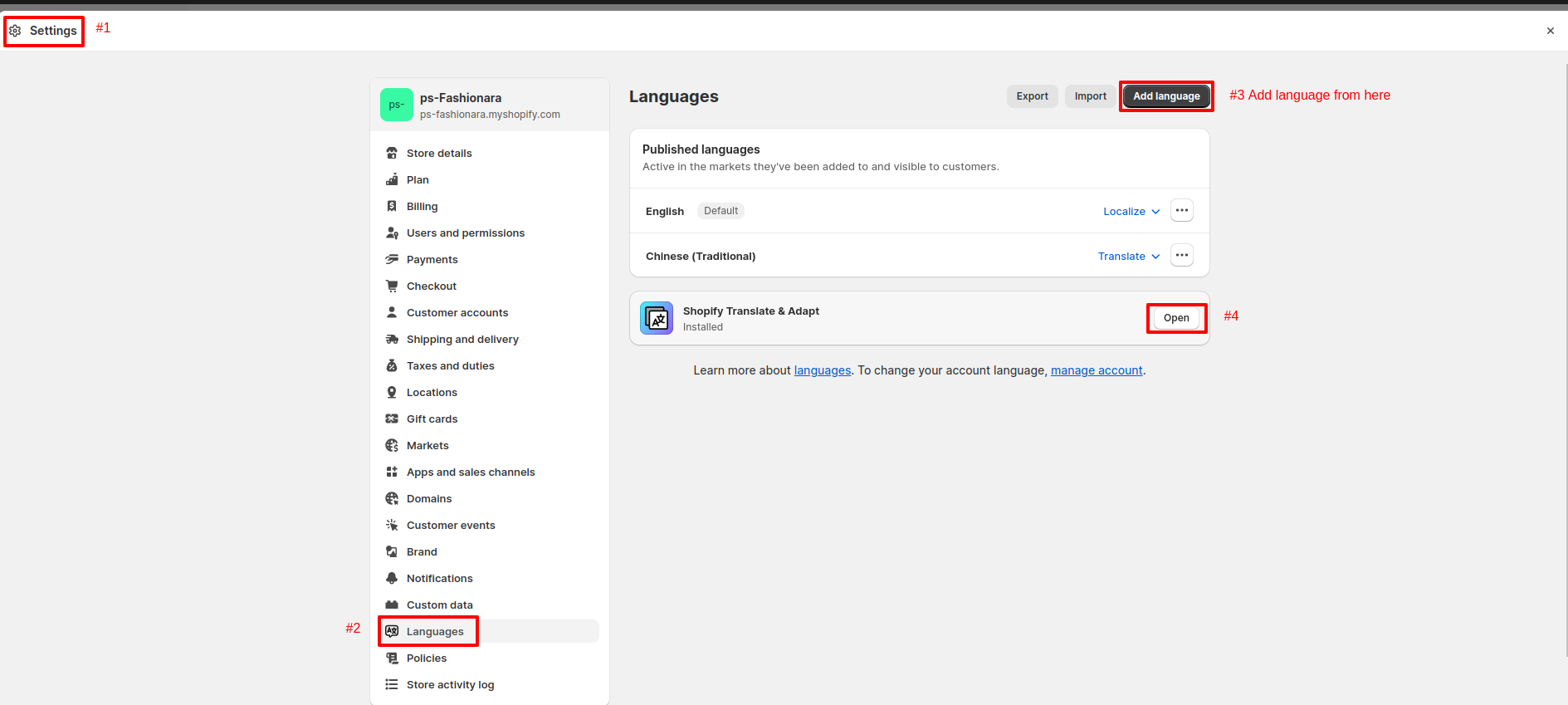Click the Import button
The image size is (1568, 705).
[x=1091, y=96]
